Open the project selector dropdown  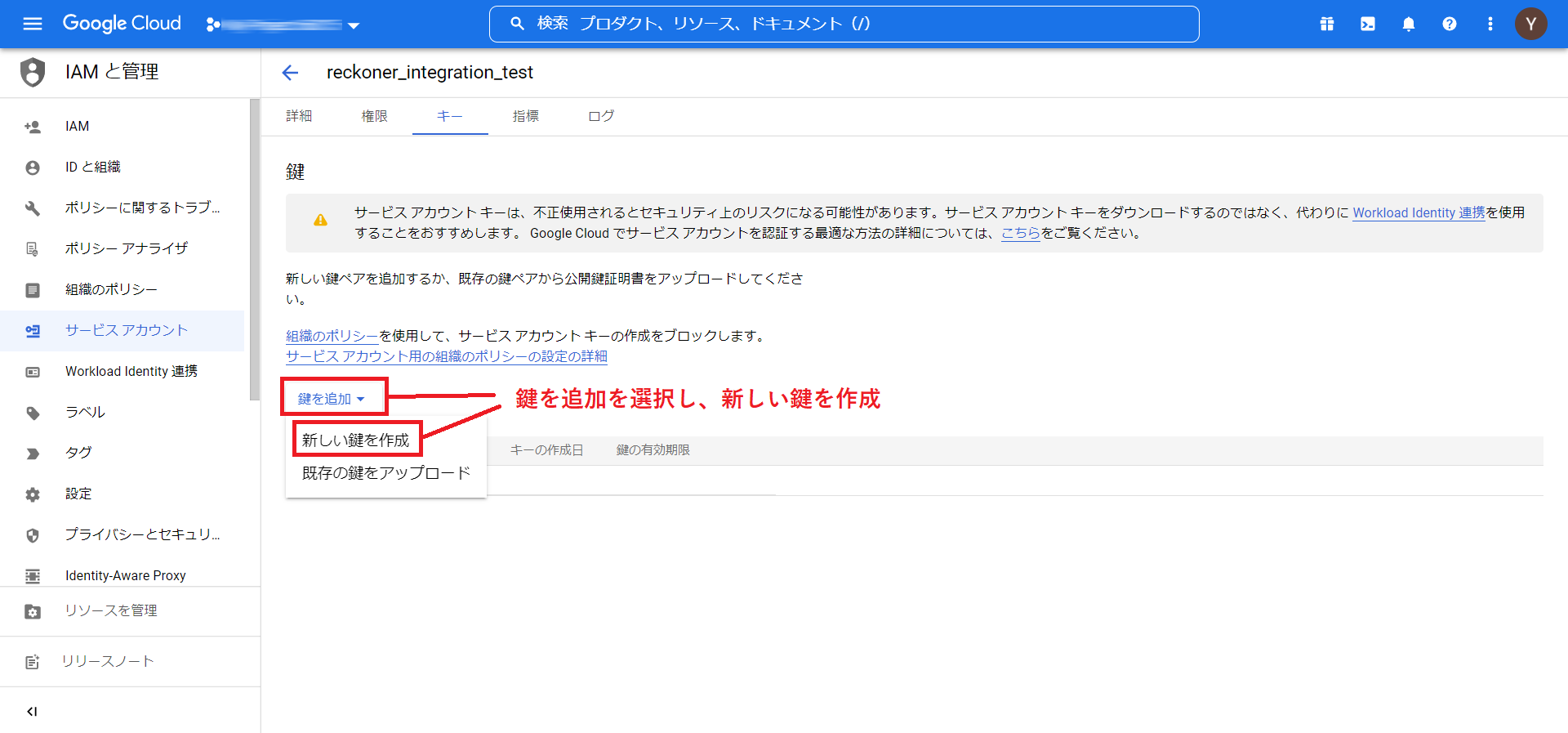(x=283, y=25)
